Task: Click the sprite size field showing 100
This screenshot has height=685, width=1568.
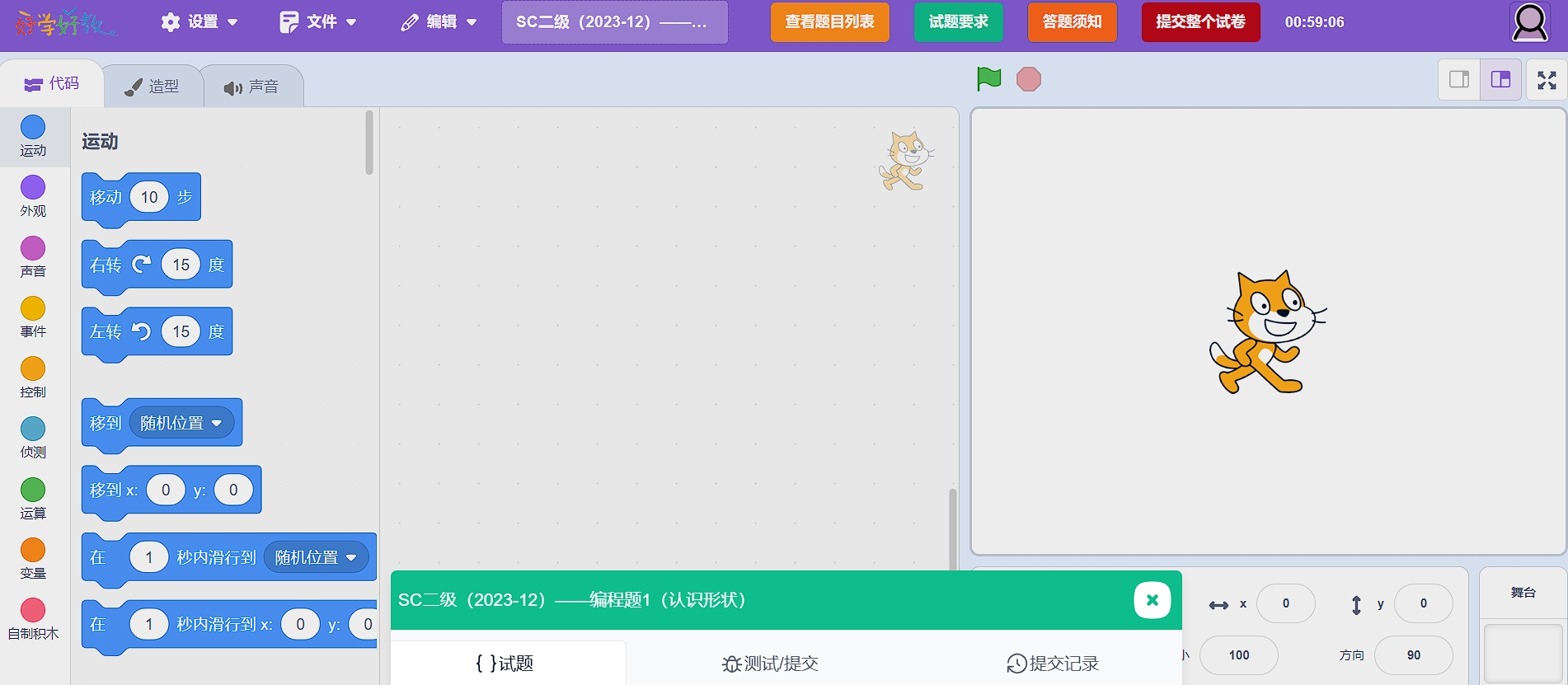Action: tap(1238, 655)
